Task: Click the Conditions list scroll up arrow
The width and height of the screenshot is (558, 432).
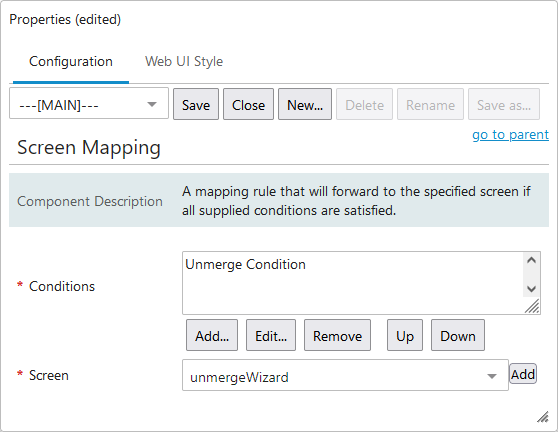Action: tap(531, 260)
